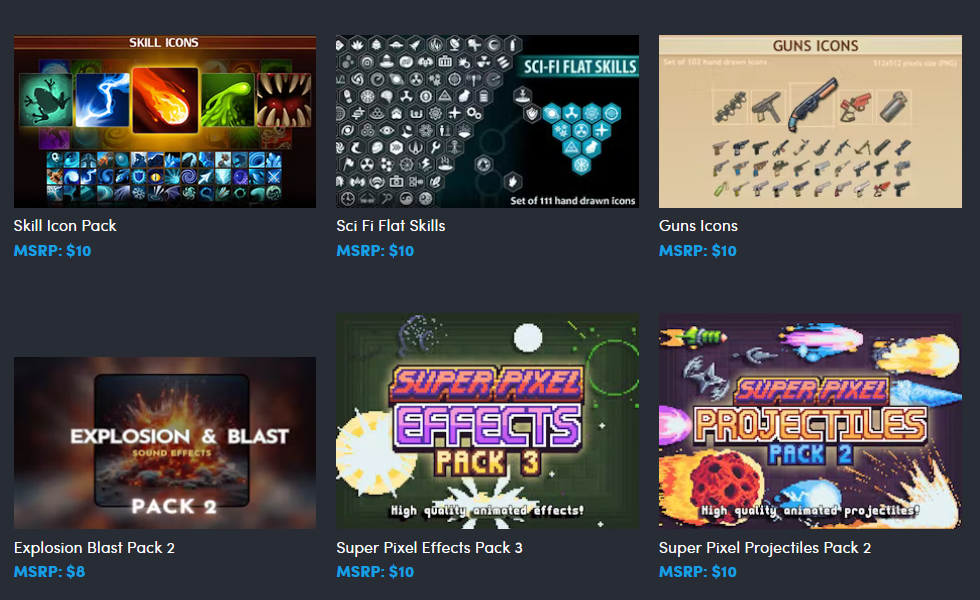Screen dimensions: 980x600
Task: Open the Sci-Fi Flat Skills thumbnail image
Action: 488,121
